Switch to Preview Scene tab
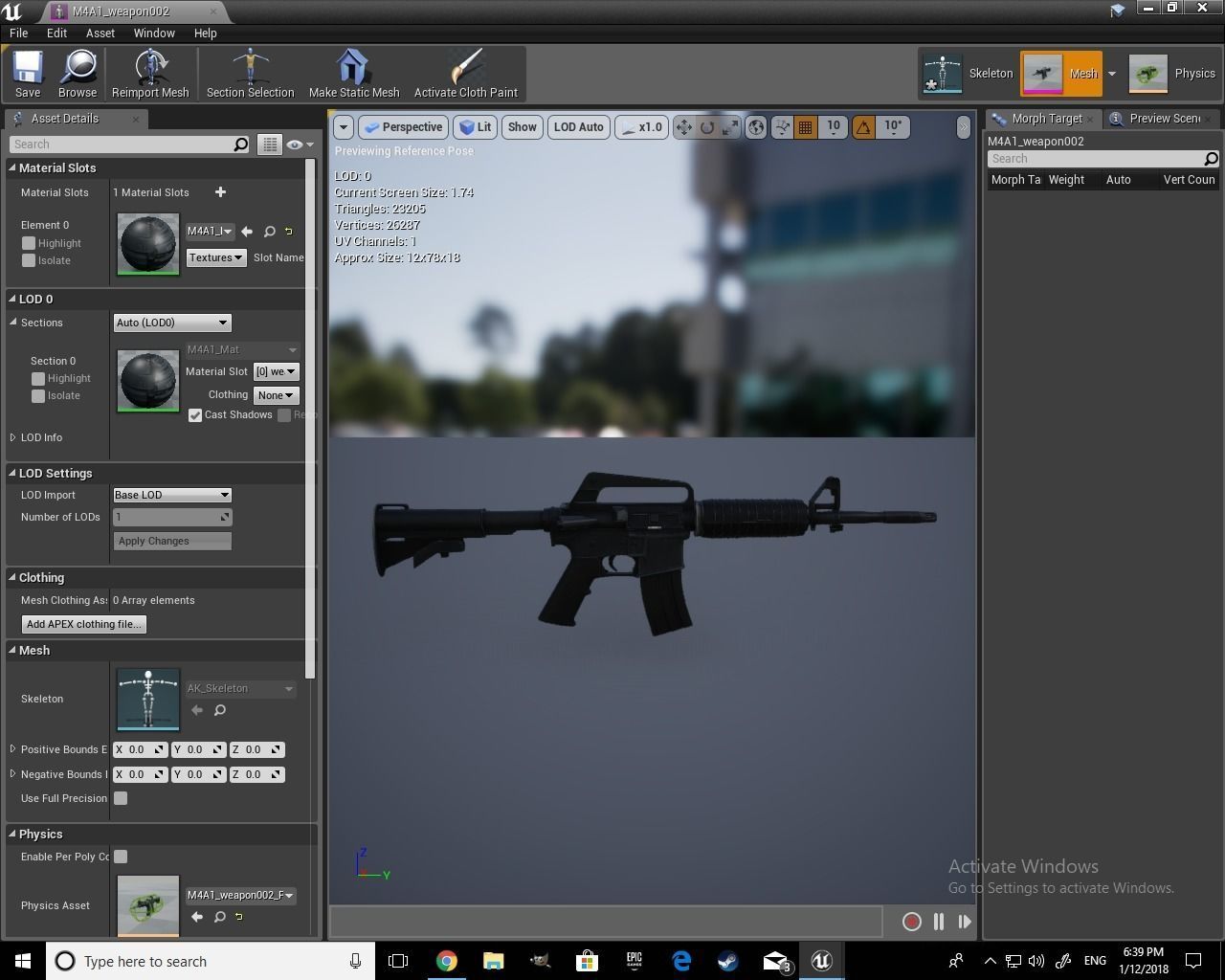This screenshot has height=980, width=1225. [x=1160, y=119]
